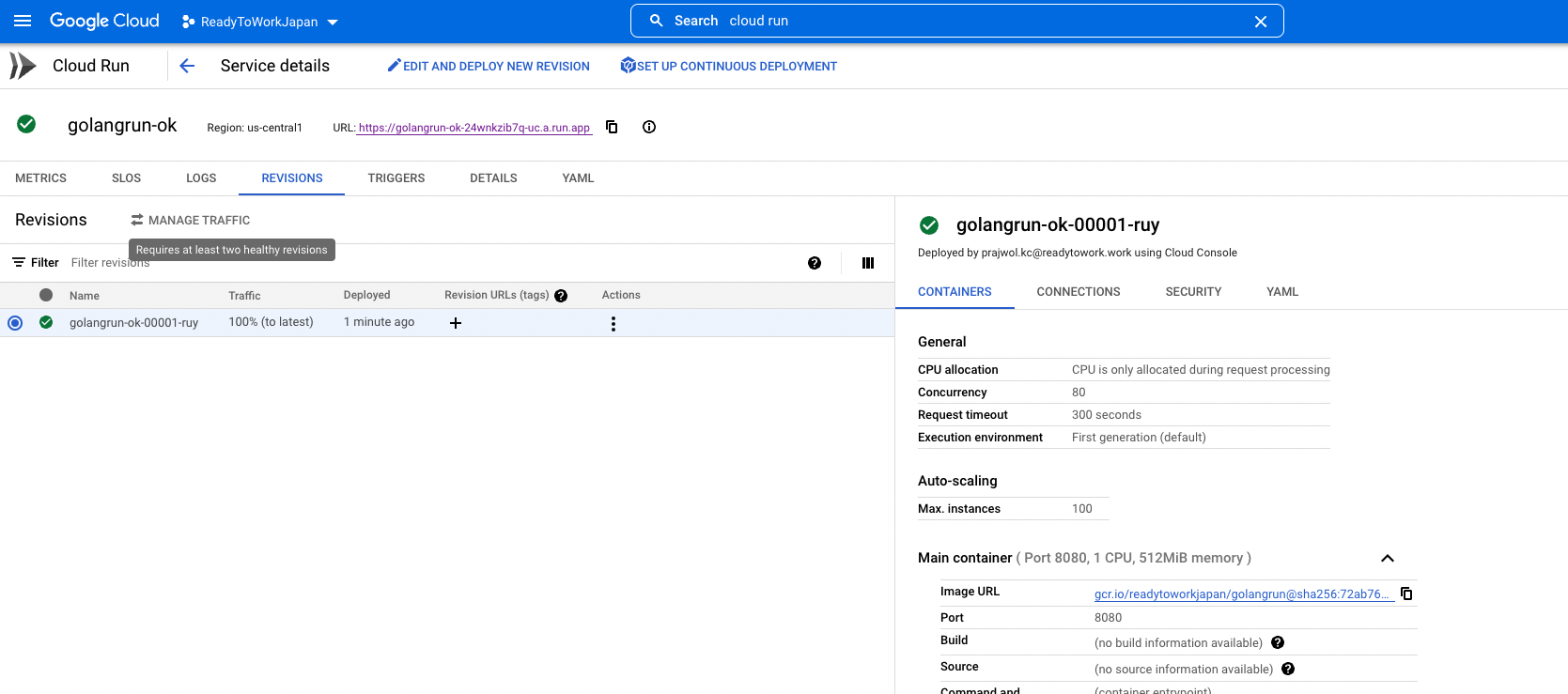Click Edit and Deploy New Revision
The height and width of the screenshot is (694, 1568).
[x=489, y=66]
